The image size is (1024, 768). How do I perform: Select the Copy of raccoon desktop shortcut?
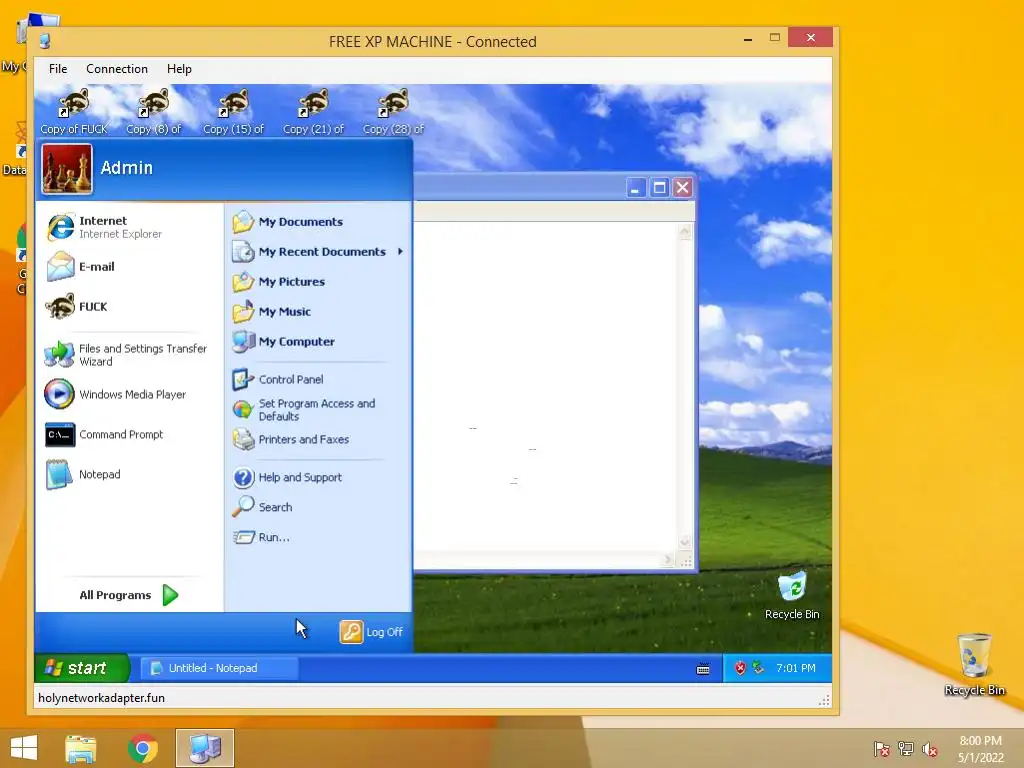pos(74,112)
